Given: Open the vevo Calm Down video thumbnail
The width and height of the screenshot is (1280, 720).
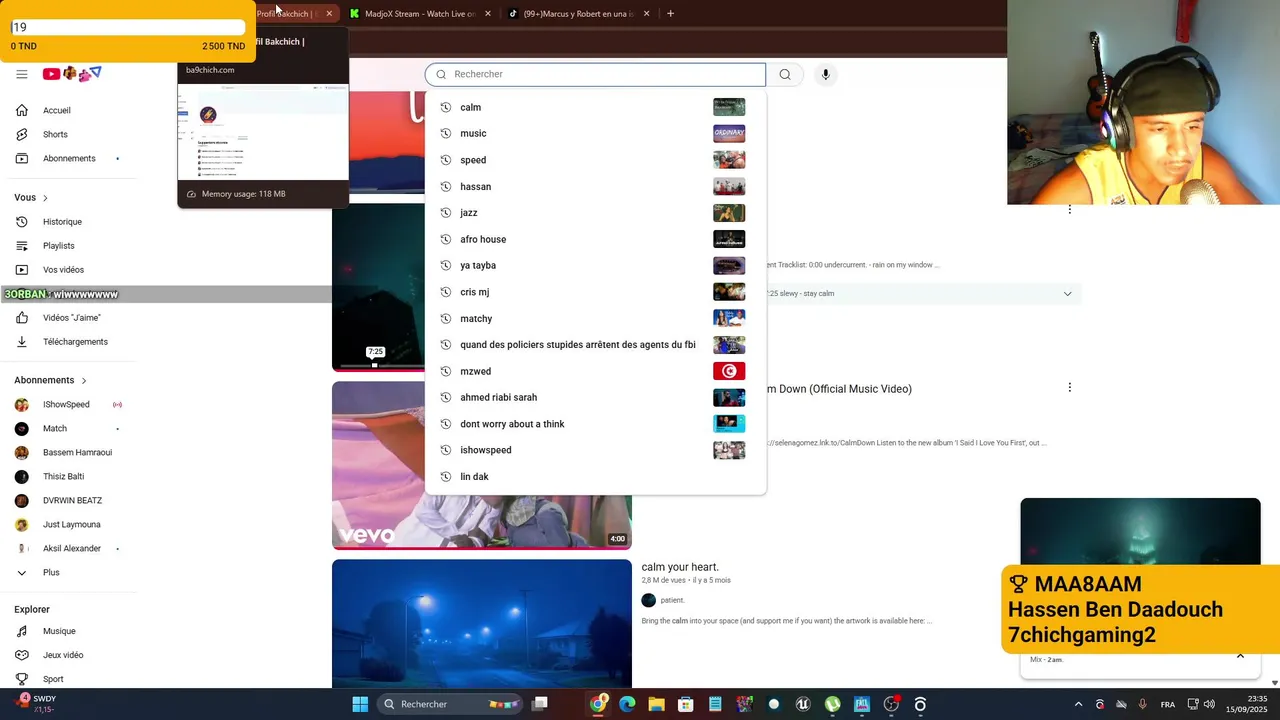Looking at the screenshot, I should (x=482, y=465).
